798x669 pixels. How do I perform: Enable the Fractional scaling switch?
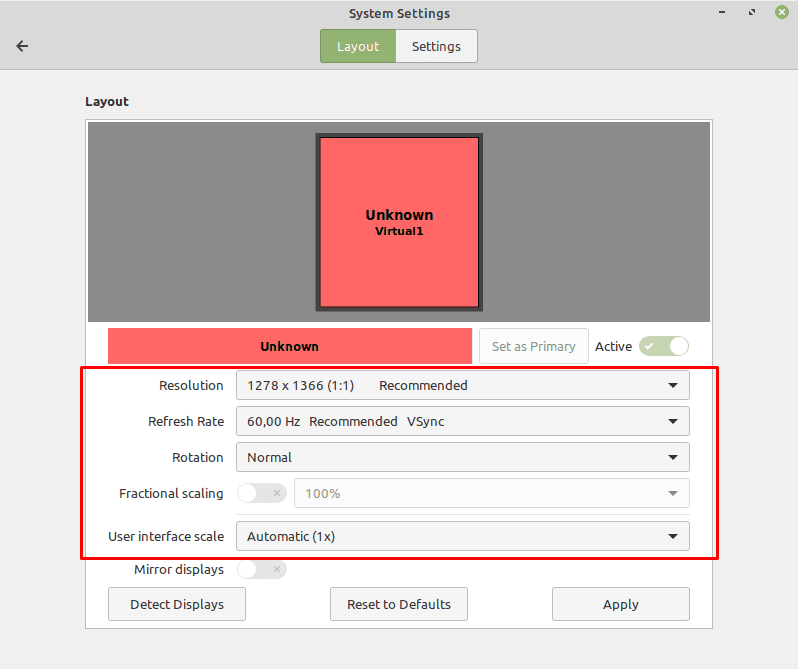pos(262,493)
